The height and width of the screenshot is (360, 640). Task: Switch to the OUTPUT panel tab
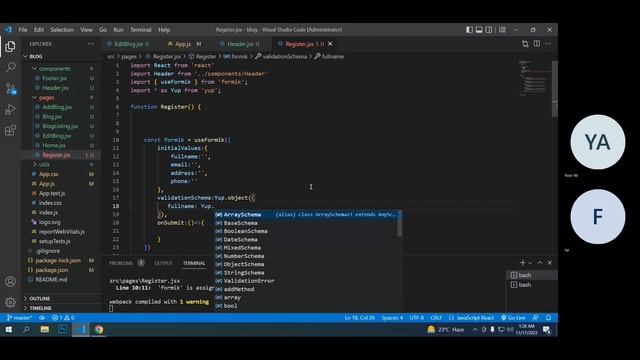(164, 263)
